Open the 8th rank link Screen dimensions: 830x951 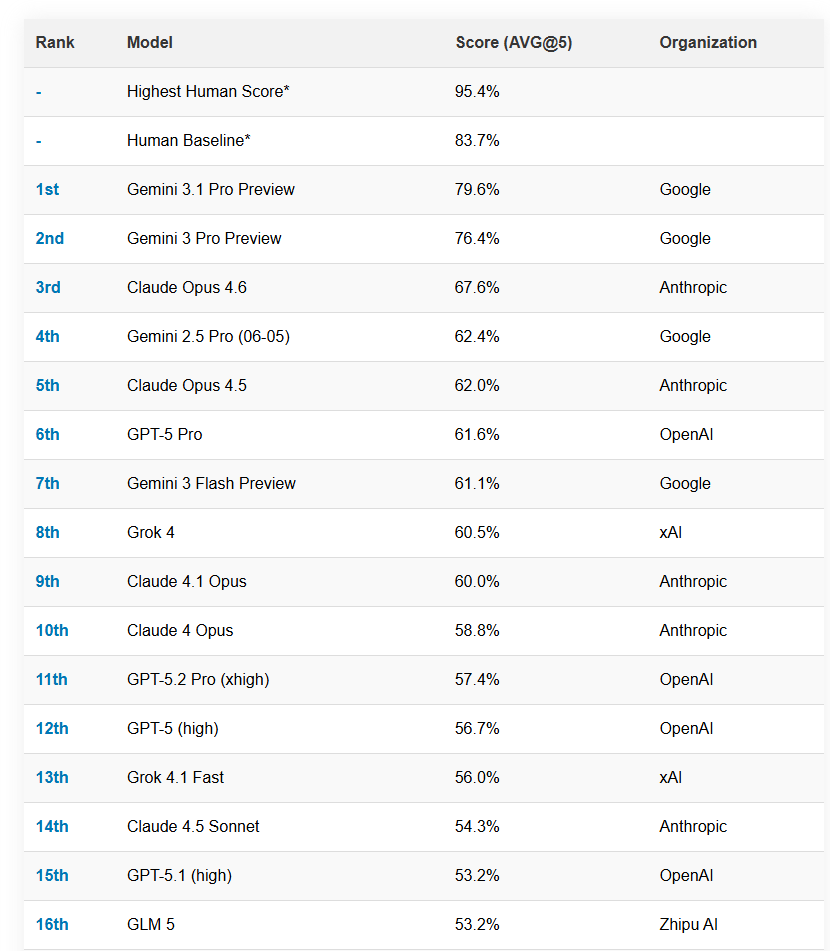(47, 533)
